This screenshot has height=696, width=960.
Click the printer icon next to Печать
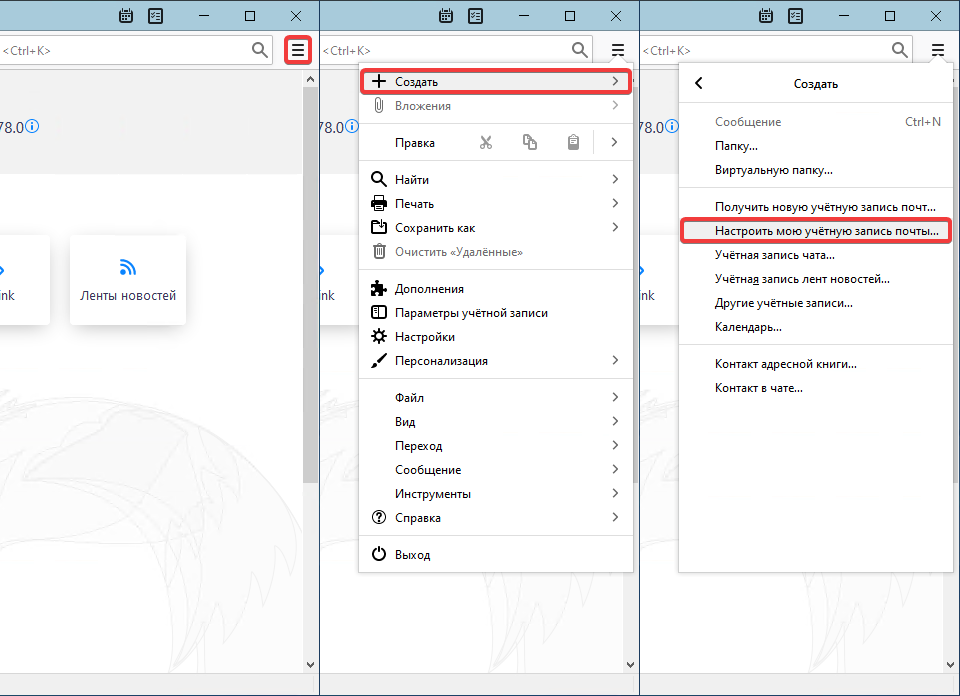coord(379,204)
